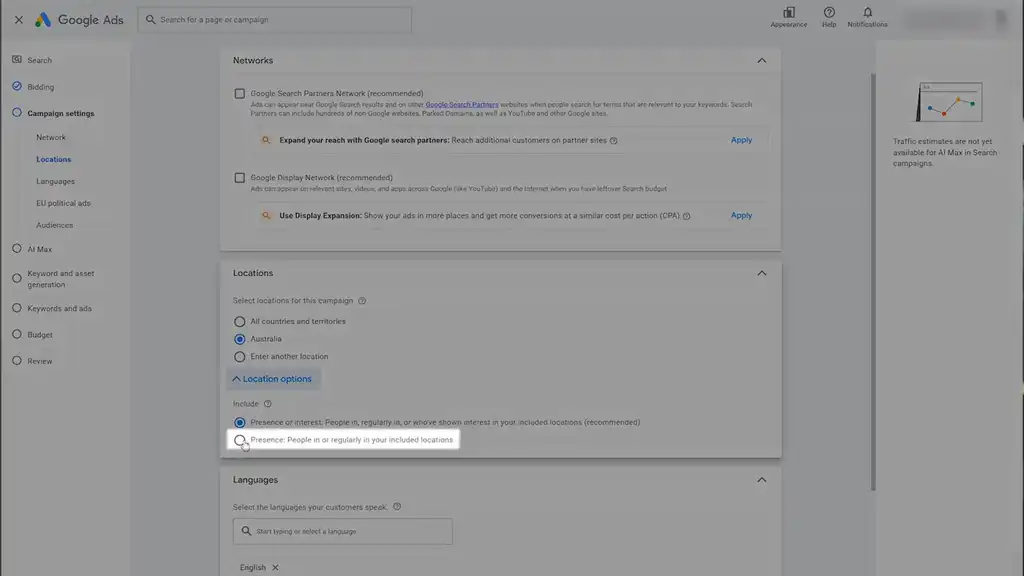
Task: Remove the English language chip
Action: click(275, 568)
